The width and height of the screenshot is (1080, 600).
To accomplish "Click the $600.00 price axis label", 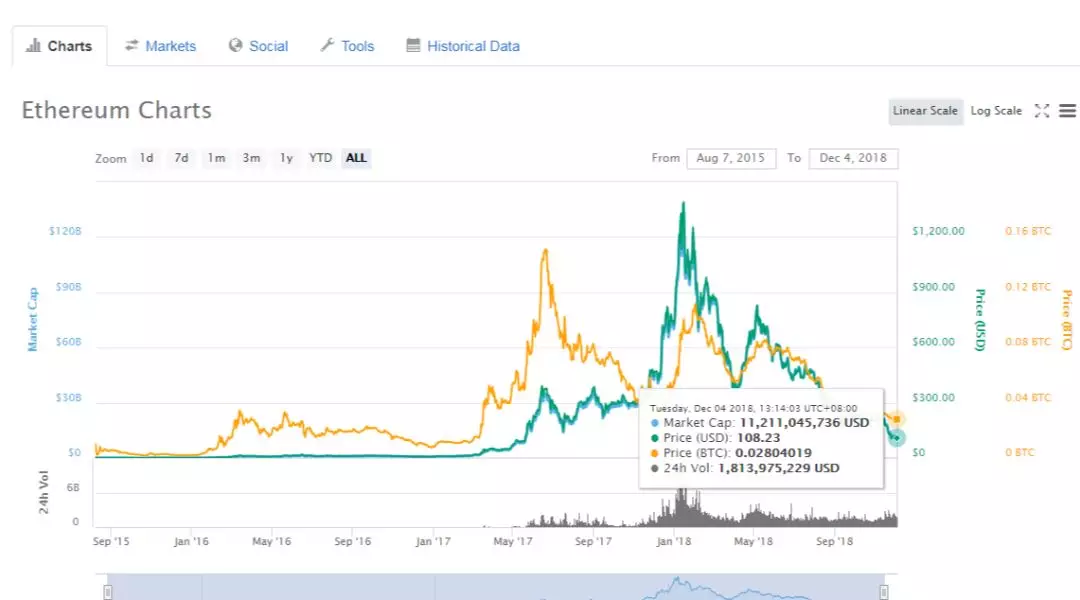I will (933, 342).
